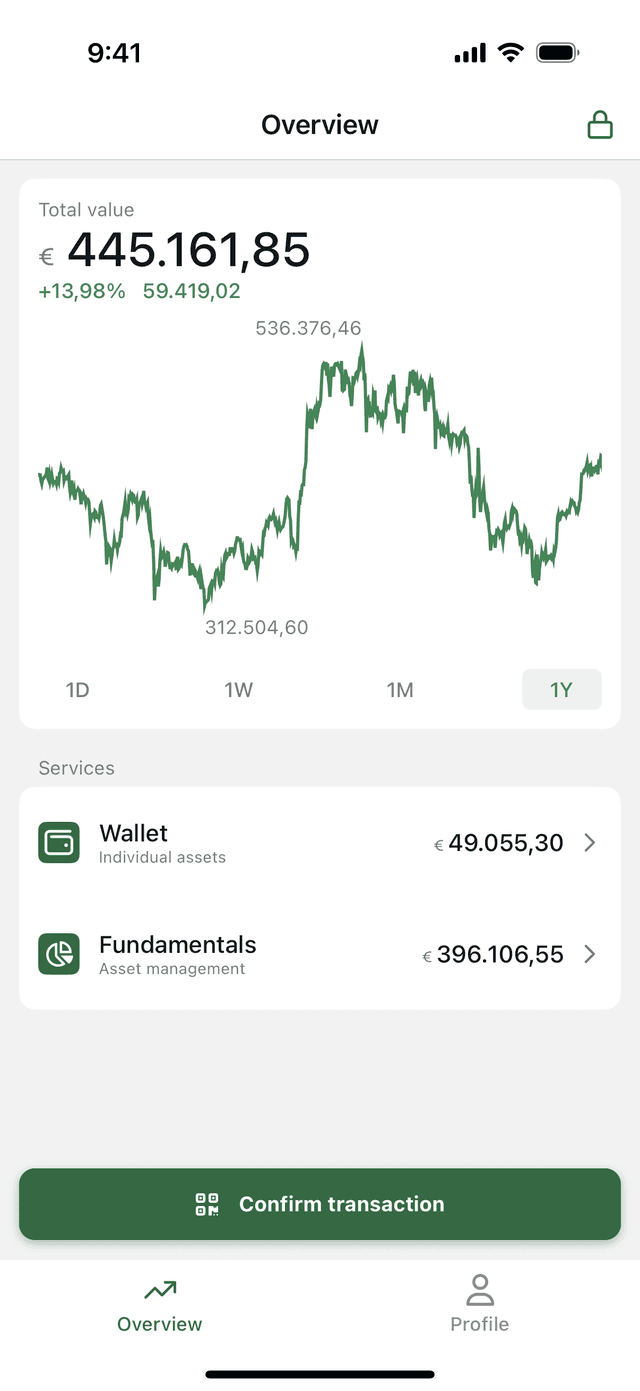Tap the battery indicator icon
Screen dimensions: 640x1391
(557, 53)
